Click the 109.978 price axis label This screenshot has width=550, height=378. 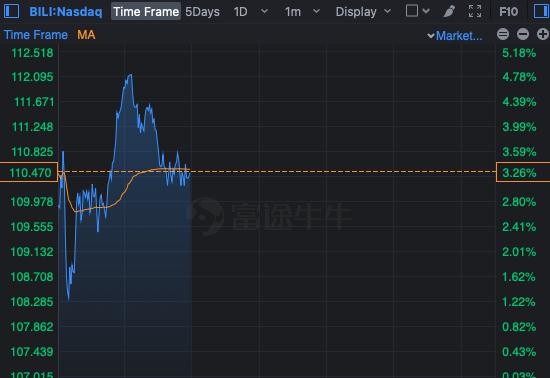[32, 202]
